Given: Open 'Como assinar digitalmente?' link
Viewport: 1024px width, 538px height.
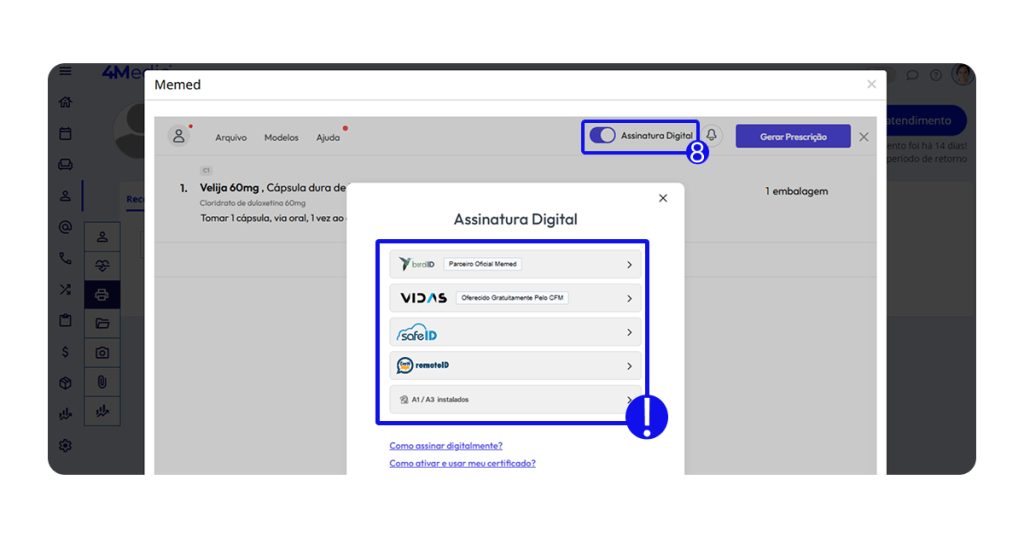Looking at the screenshot, I should point(446,446).
